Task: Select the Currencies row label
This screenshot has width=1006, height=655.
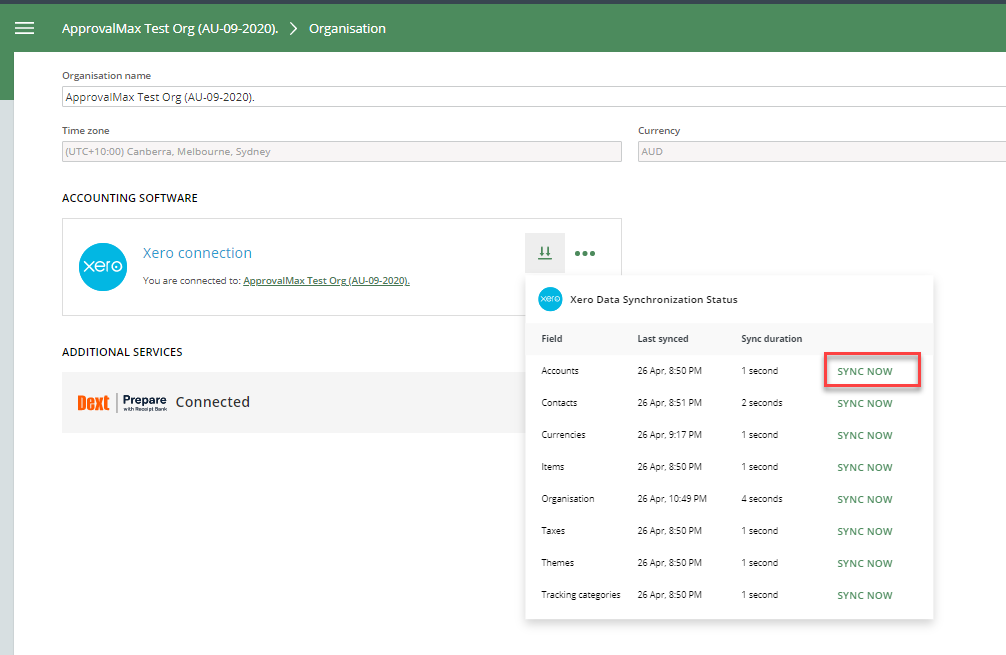Action: [x=563, y=435]
